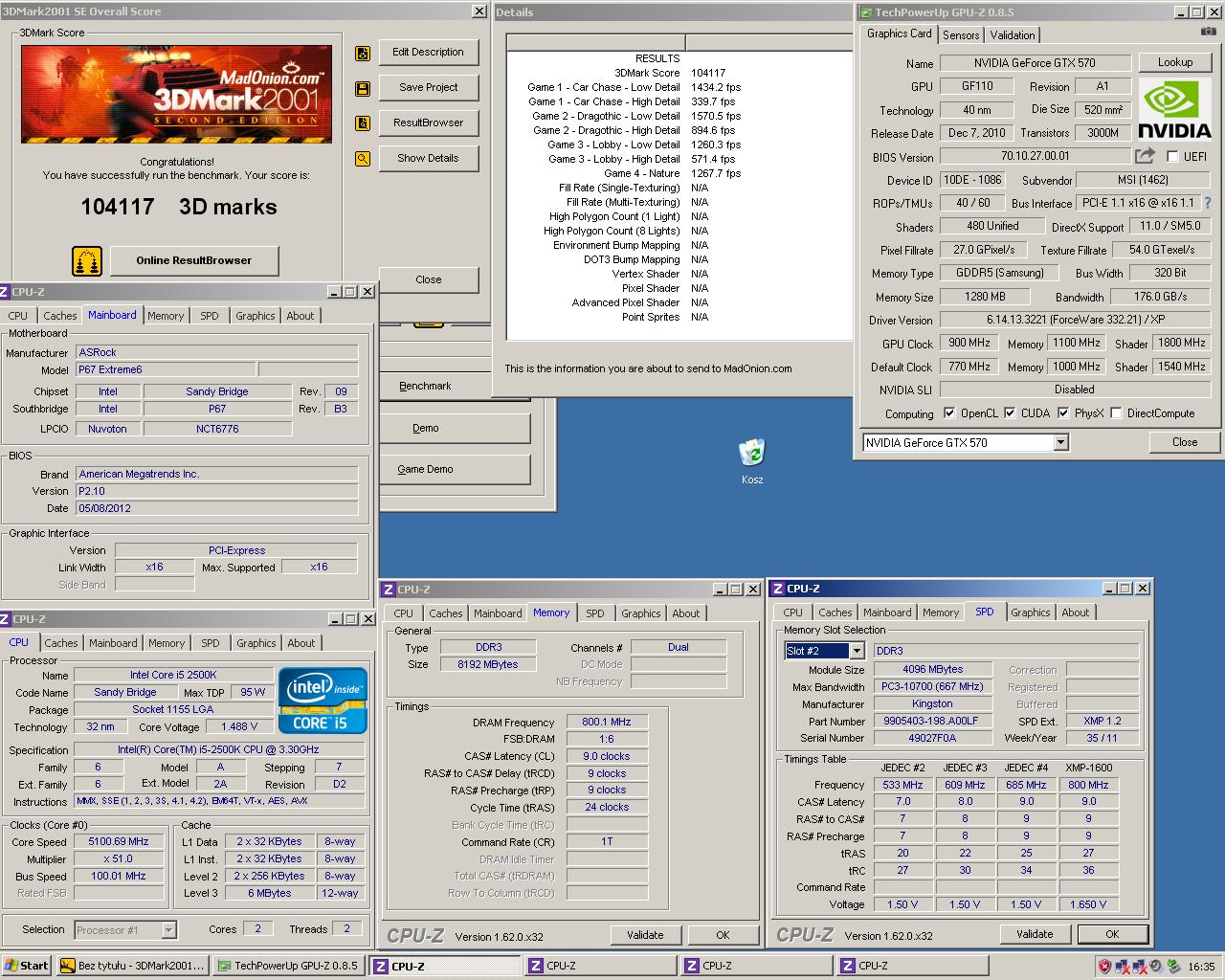Click the taskbar clock showing 16:35
The image size is (1225, 980).
tap(1201, 967)
